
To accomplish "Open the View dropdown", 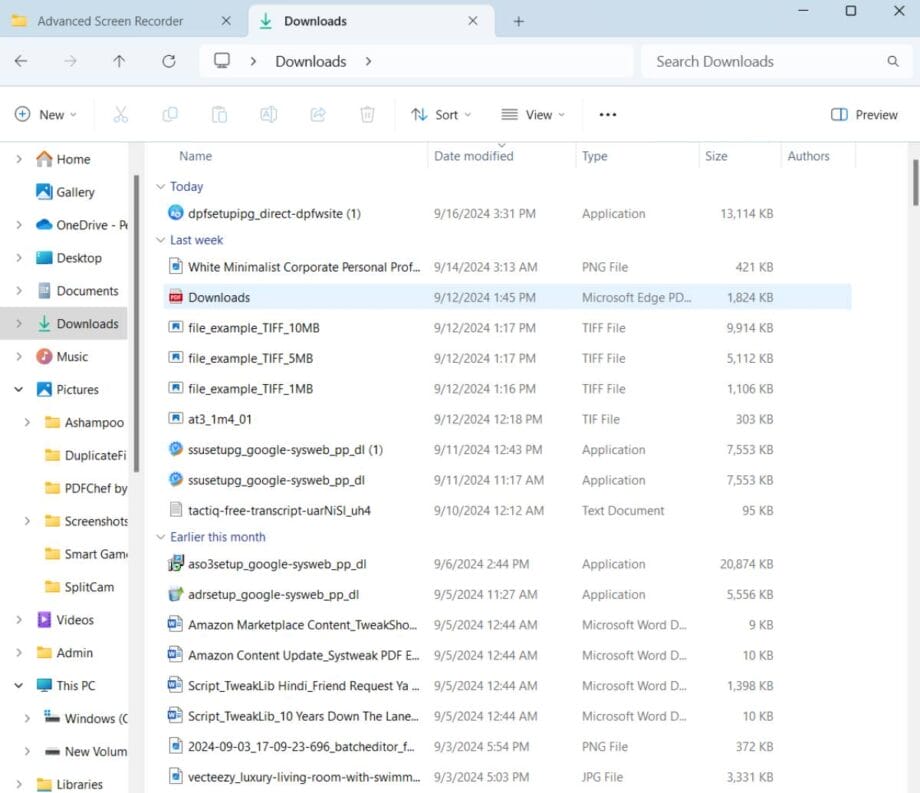I will pyautogui.click(x=533, y=114).
